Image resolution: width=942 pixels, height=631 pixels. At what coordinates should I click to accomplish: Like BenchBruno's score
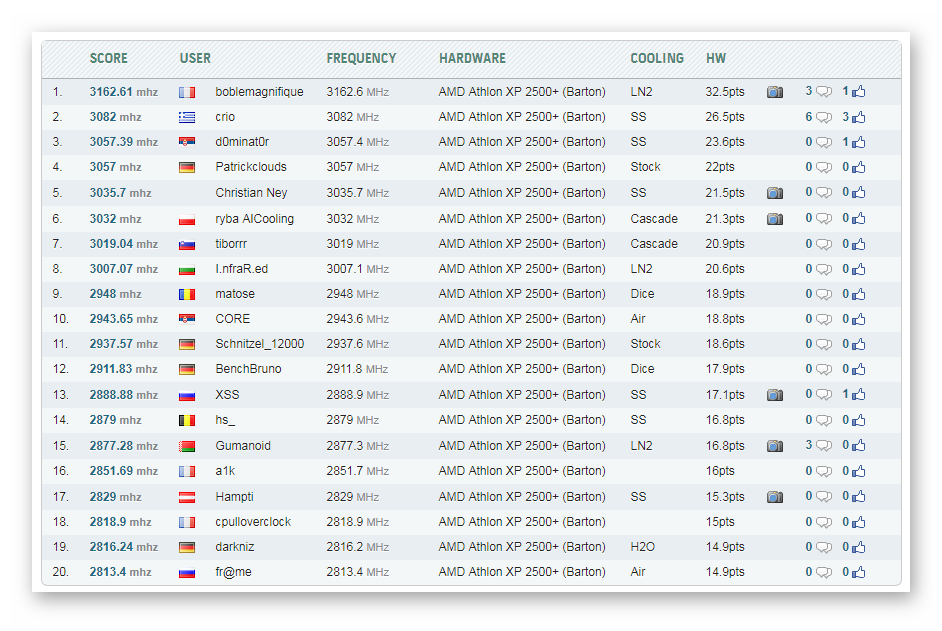(x=858, y=369)
